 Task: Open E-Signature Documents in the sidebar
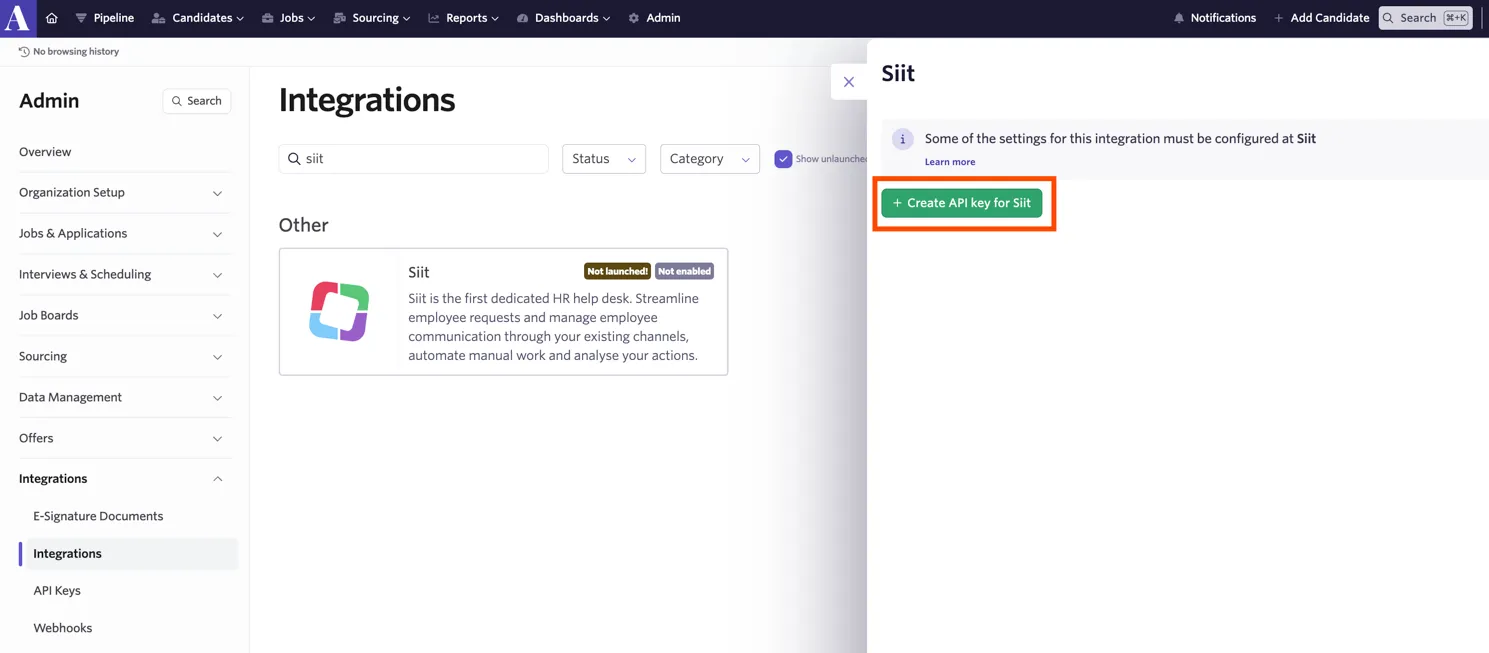click(98, 516)
